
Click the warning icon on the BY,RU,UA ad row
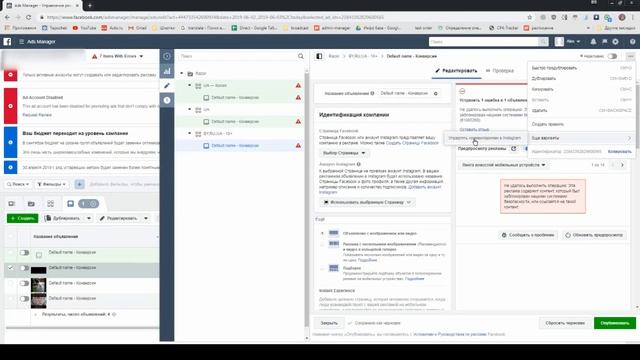[x=298, y=145]
